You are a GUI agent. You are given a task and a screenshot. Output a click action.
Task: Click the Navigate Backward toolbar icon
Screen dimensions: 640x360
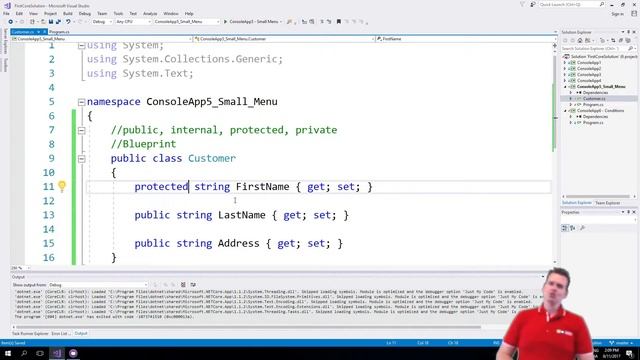pyautogui.click(x=11, y=22)
